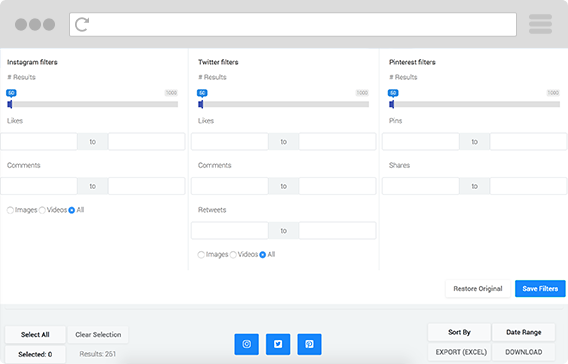Select Videos radio under Twitter filters

click(x=233, y=255)
